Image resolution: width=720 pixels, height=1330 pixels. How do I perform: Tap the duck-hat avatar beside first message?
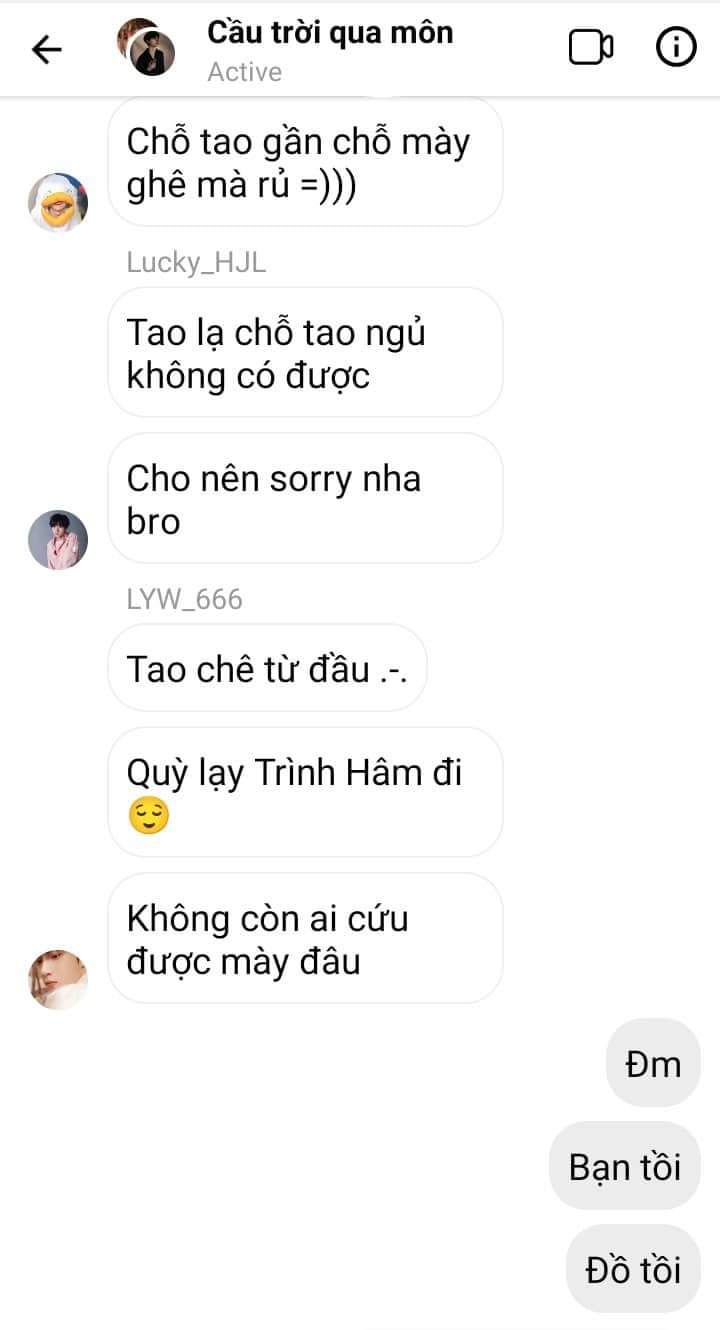tap(58, 202)
